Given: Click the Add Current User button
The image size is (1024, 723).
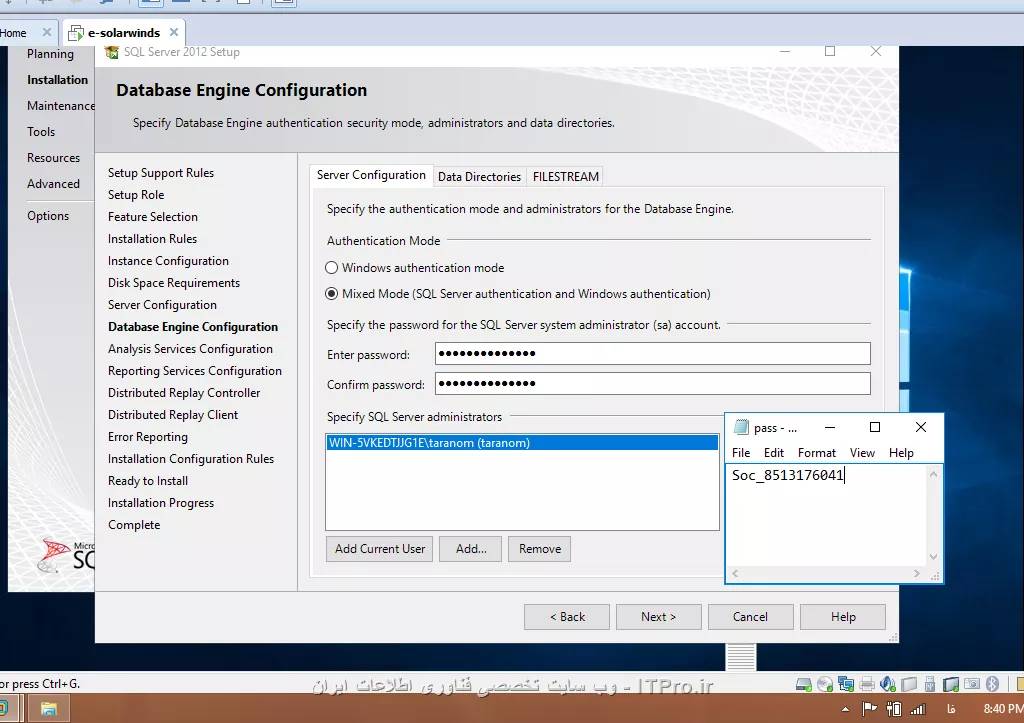Looking at the screenshot, I should (379, 549).
